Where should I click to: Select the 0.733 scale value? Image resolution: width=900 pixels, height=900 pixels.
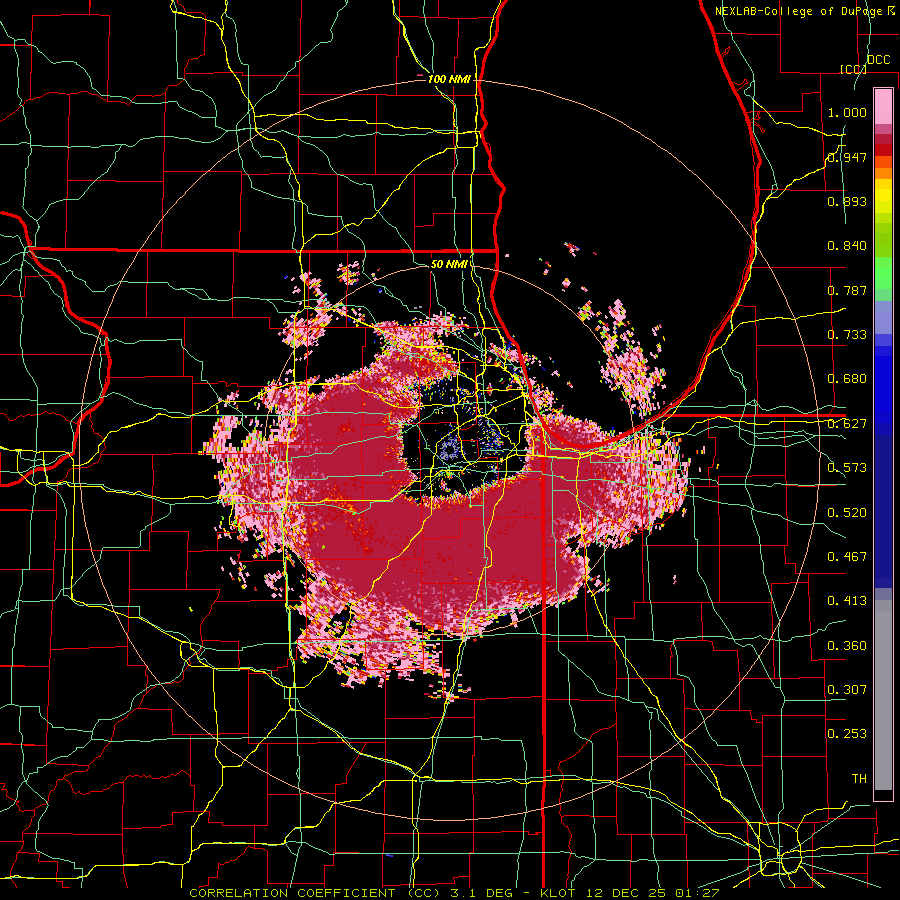point(847,335)
